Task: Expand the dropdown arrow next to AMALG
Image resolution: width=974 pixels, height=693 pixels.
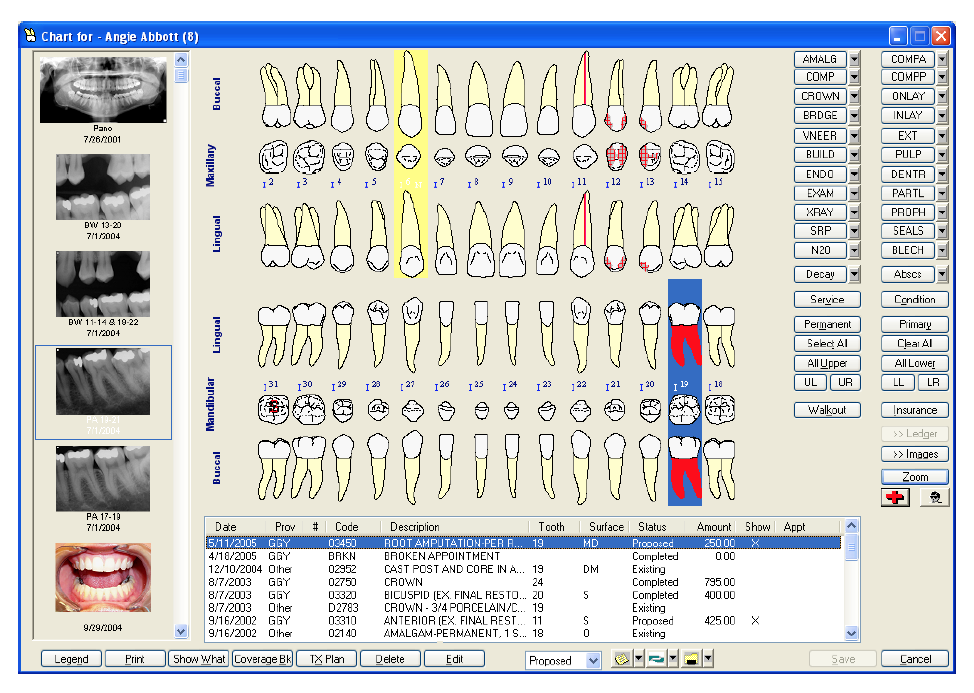Action: click(854, 59)
